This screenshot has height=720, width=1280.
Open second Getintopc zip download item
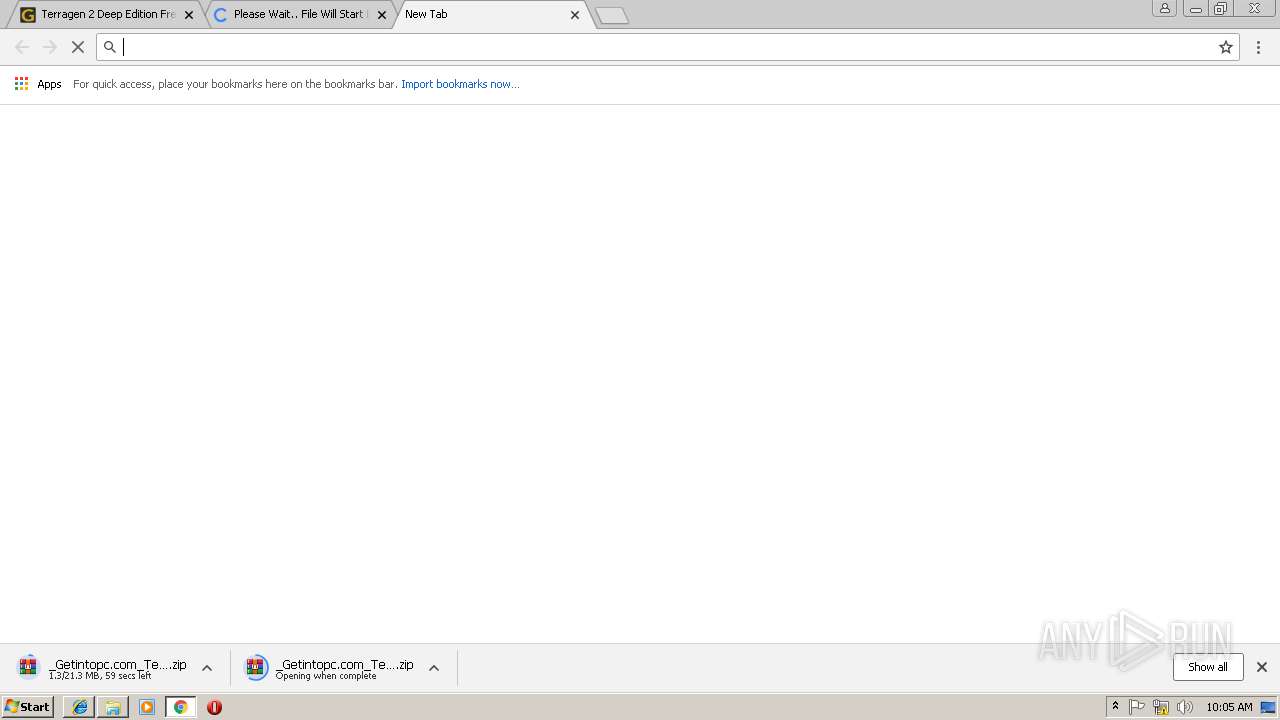[x=329, y=668]
